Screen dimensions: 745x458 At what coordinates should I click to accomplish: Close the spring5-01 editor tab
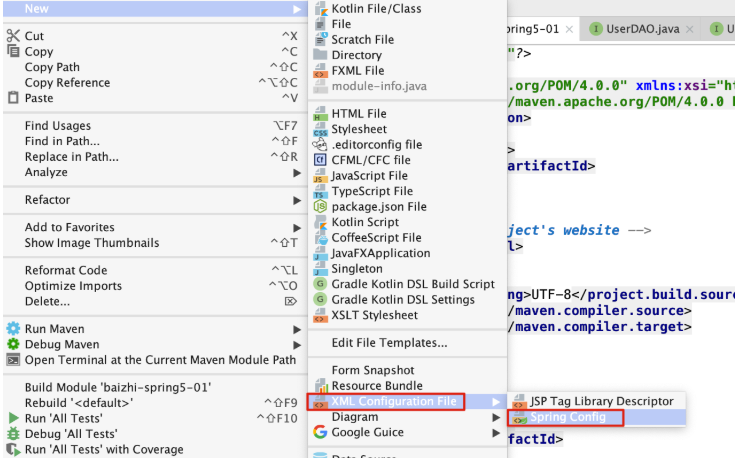pyautogui.click(x=569, y=29)
